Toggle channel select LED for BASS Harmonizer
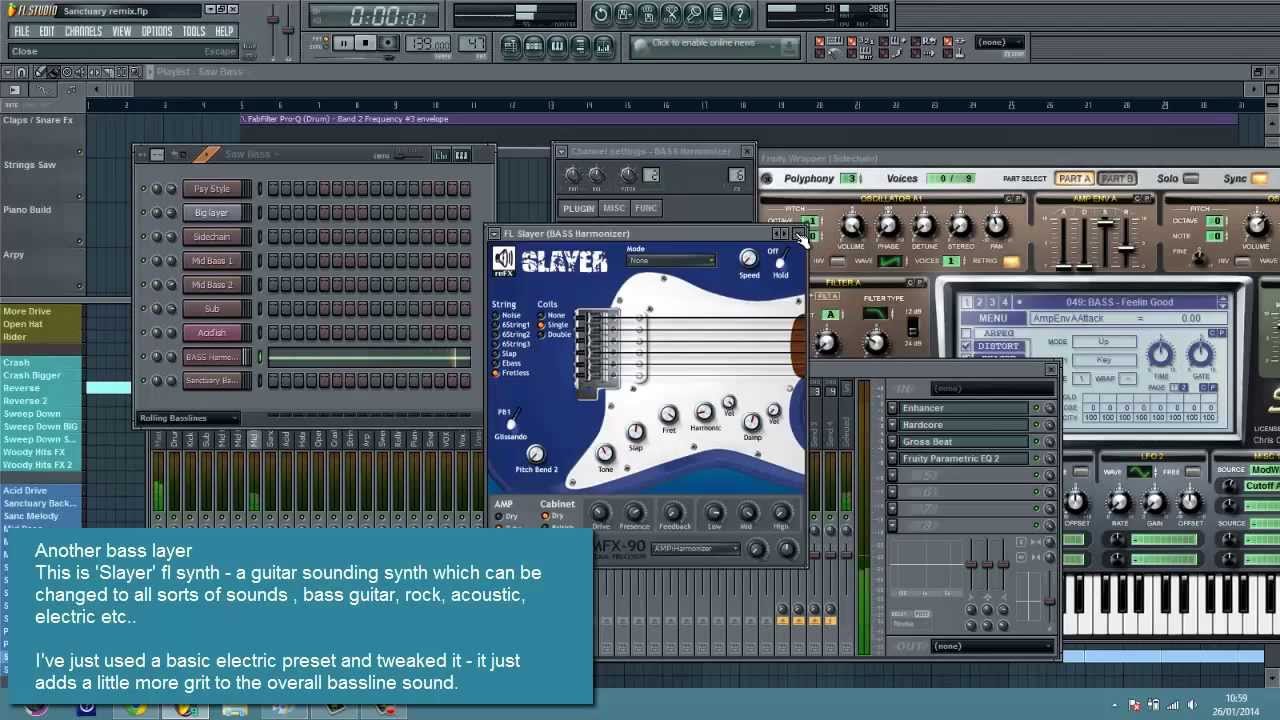The height and width of the screenshot is (720, 1280). [x=261, y=357]
